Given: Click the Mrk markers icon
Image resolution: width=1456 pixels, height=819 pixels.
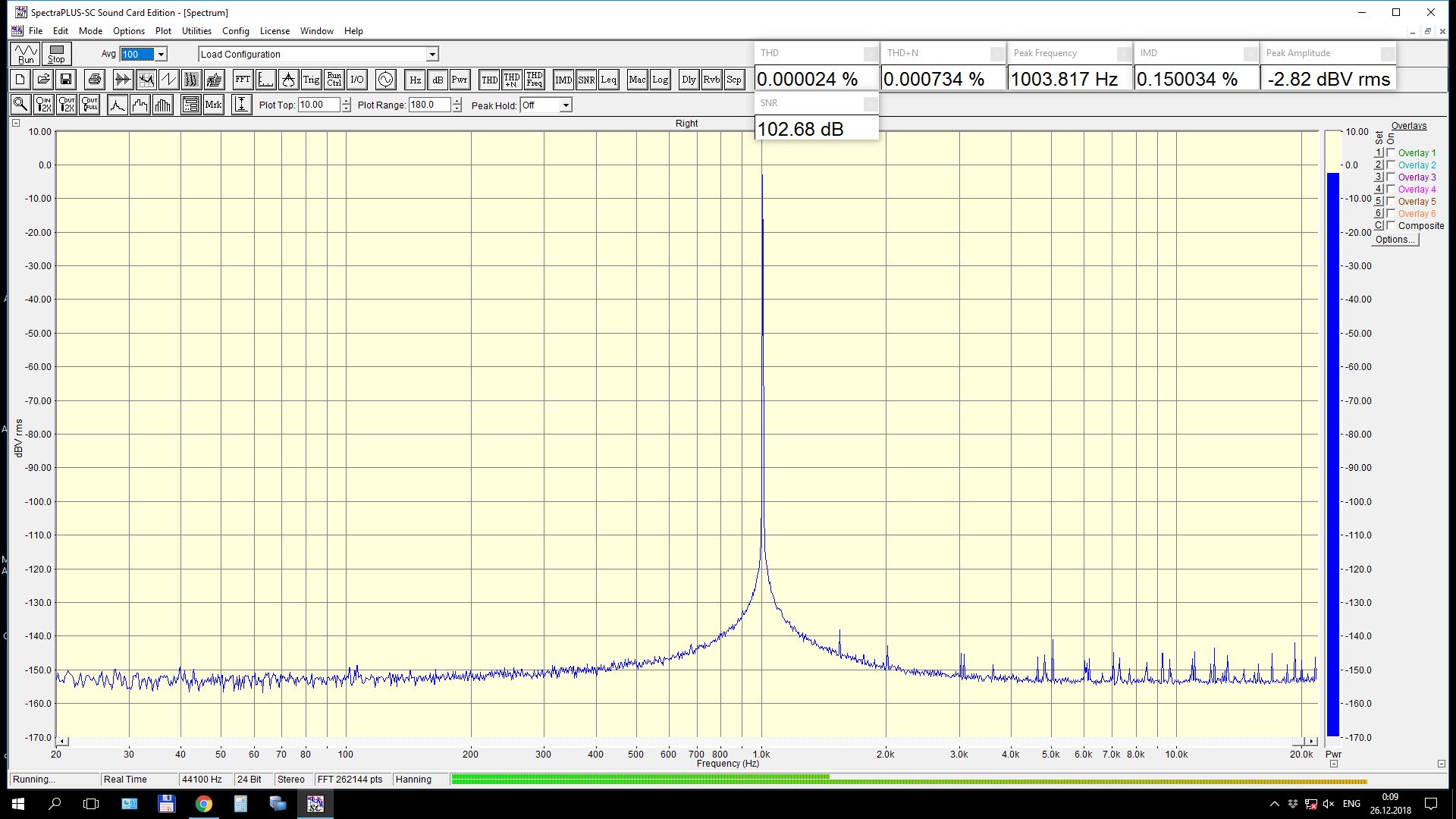Looking at the screenshot, I should pos(213,105).
